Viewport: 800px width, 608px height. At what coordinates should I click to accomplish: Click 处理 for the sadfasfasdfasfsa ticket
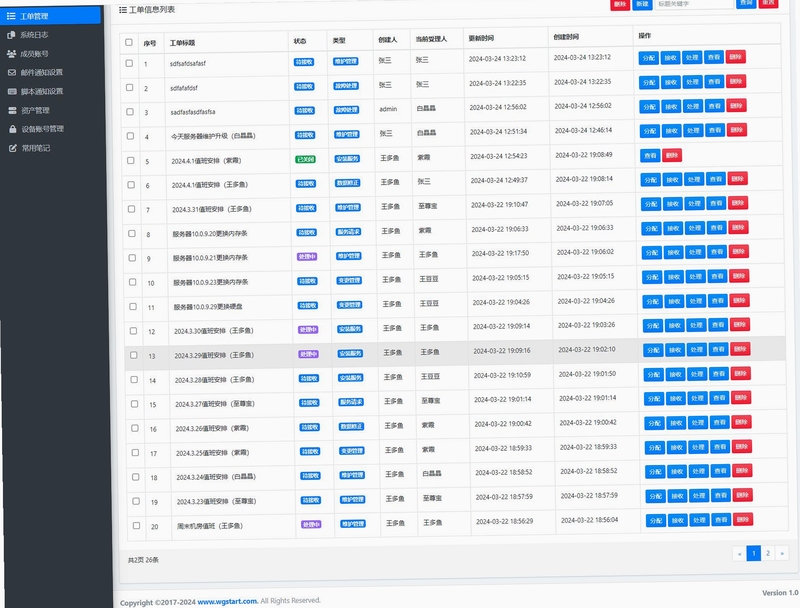click(x=693, y=107)
